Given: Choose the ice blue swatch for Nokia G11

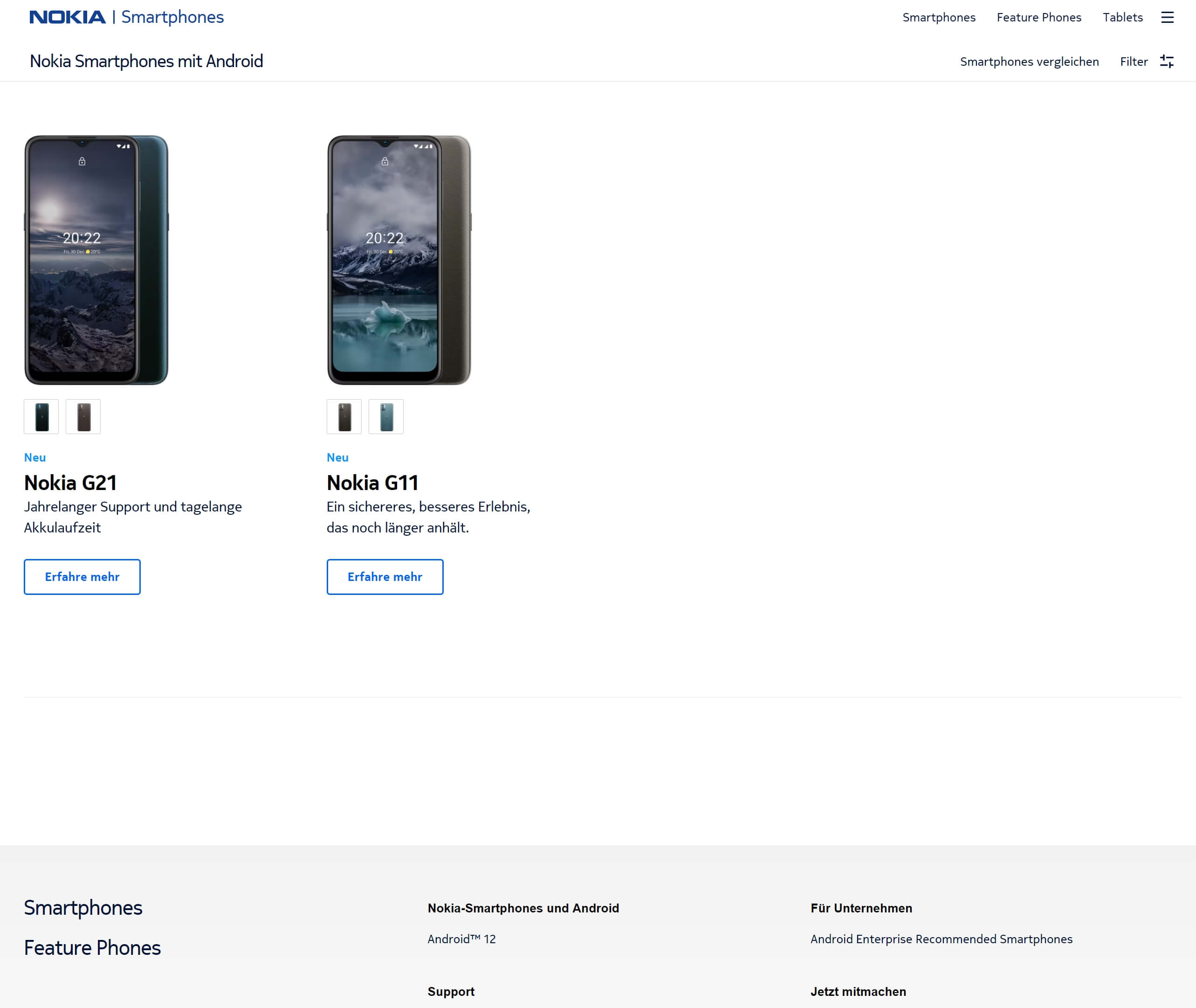Looking at the screenshot, I should click(386, 416).
